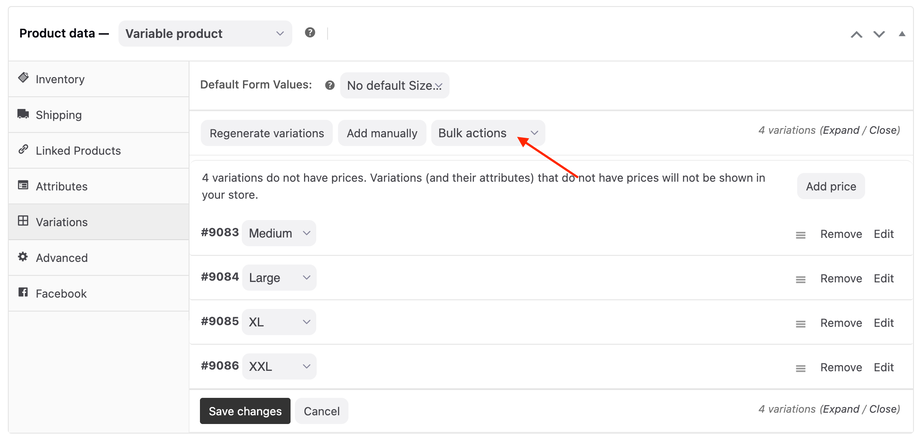This screenshot has height=441, width=920.
Task: Click the Add price button
Action: (830, 186)
